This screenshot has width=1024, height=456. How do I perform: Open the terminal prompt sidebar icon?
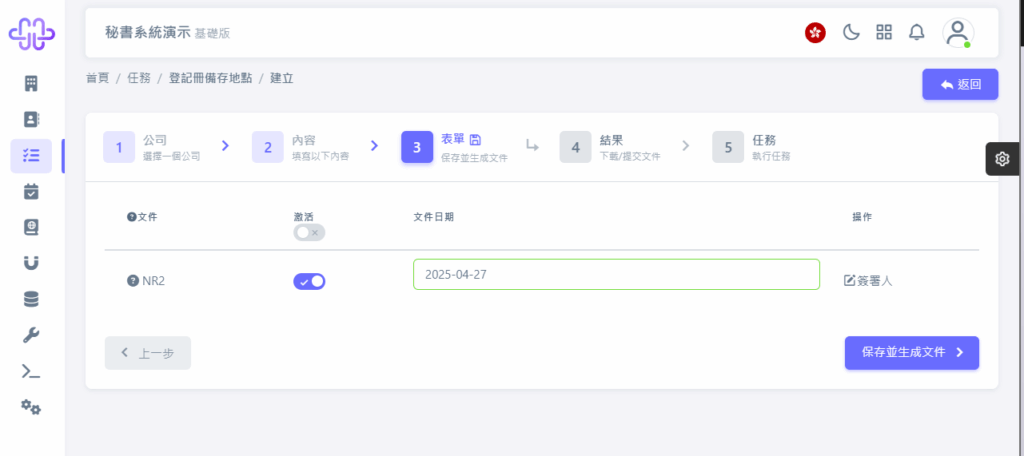[x=31, y=371]
